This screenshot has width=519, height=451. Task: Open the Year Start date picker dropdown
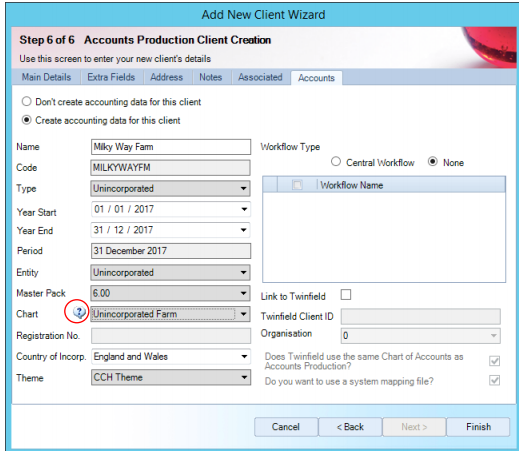point(244,209)
